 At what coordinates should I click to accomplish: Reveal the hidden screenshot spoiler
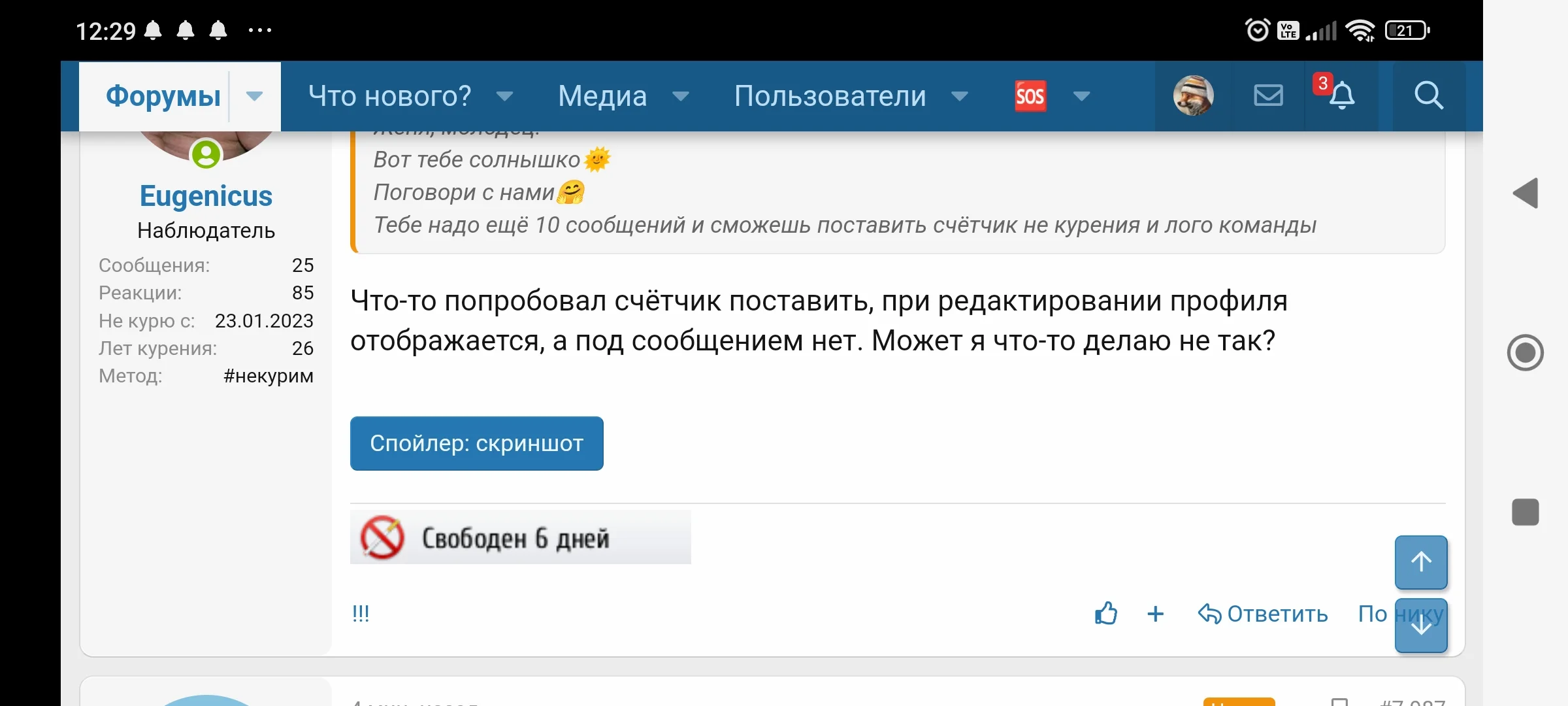(476, 443)
